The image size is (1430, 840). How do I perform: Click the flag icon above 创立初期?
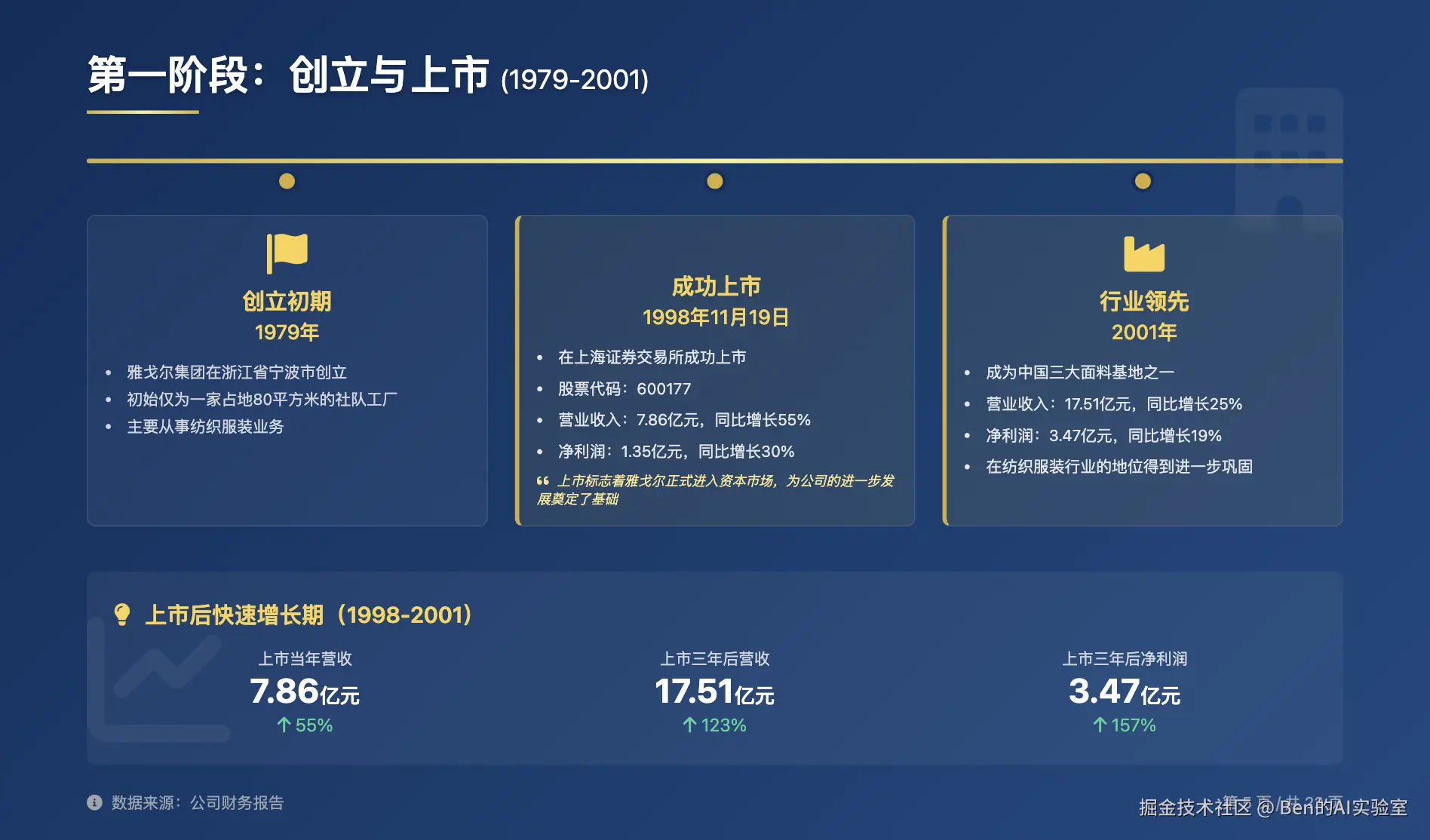pyautogui.click(x=287, y=253)
